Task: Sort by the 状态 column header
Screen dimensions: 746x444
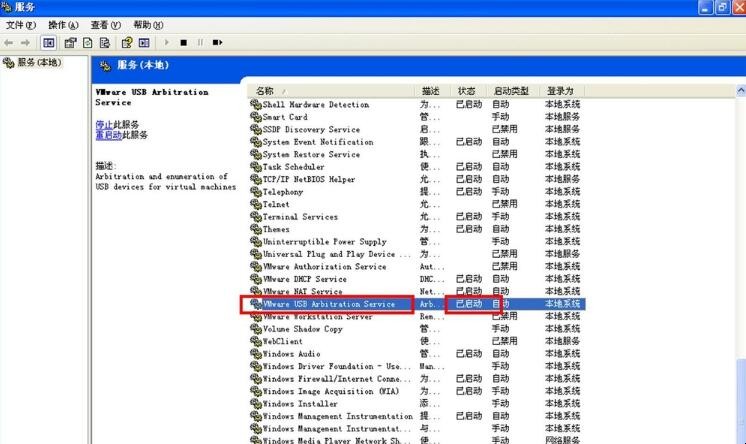Action: (467, 91)
